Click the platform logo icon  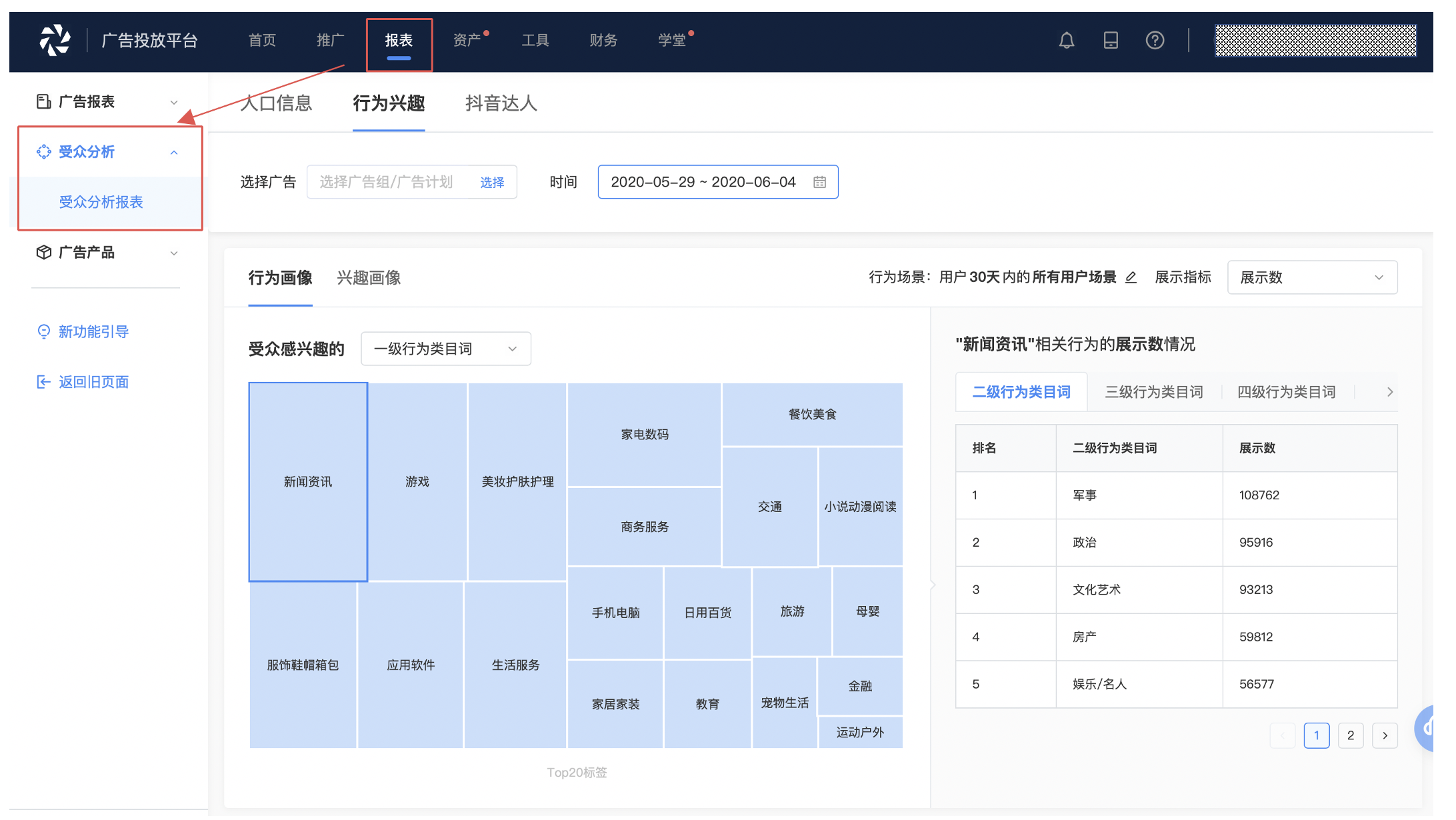point(55,40)
